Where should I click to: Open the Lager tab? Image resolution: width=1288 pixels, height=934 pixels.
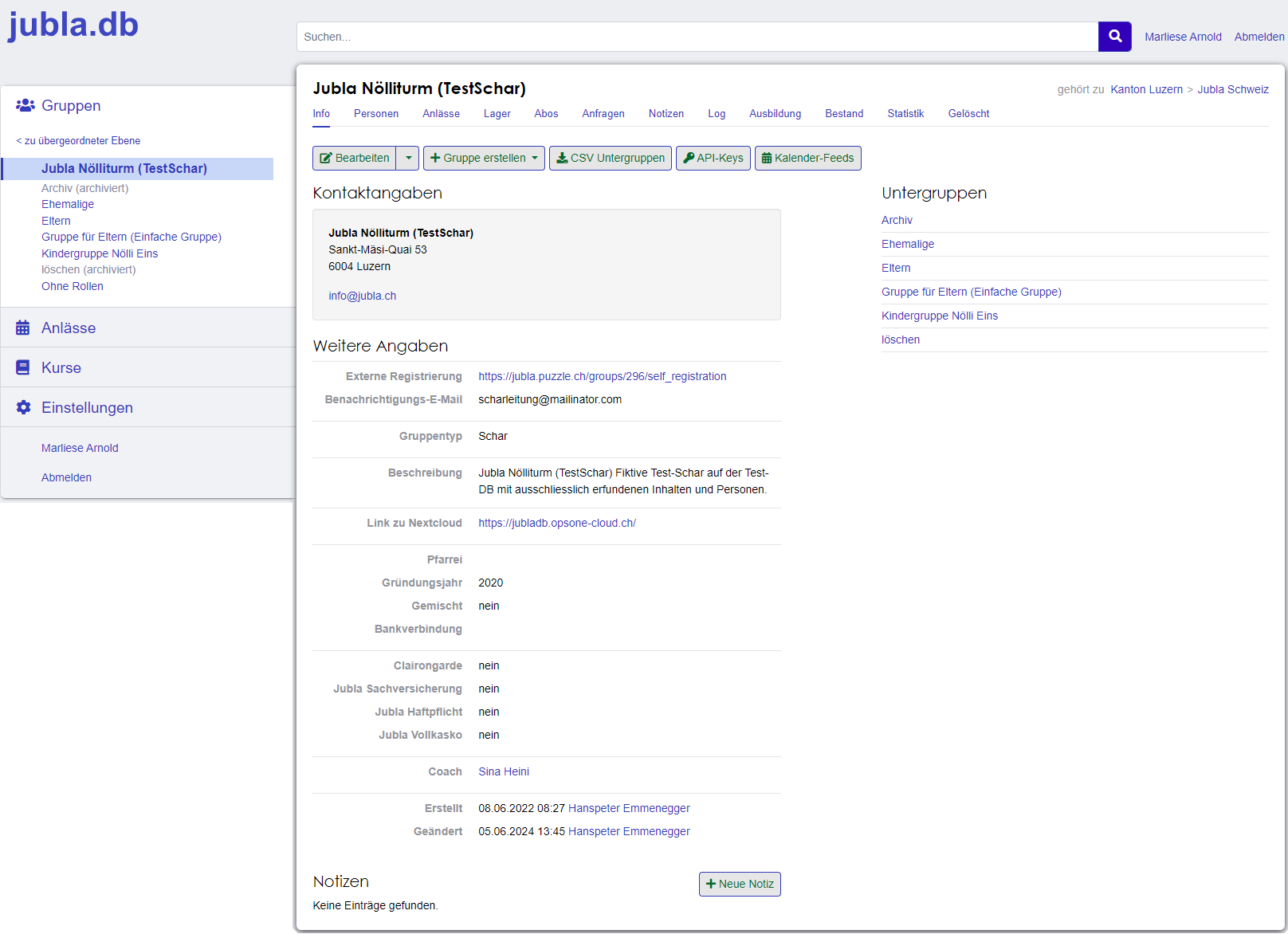pyautogui.click(x=497, y=114)
